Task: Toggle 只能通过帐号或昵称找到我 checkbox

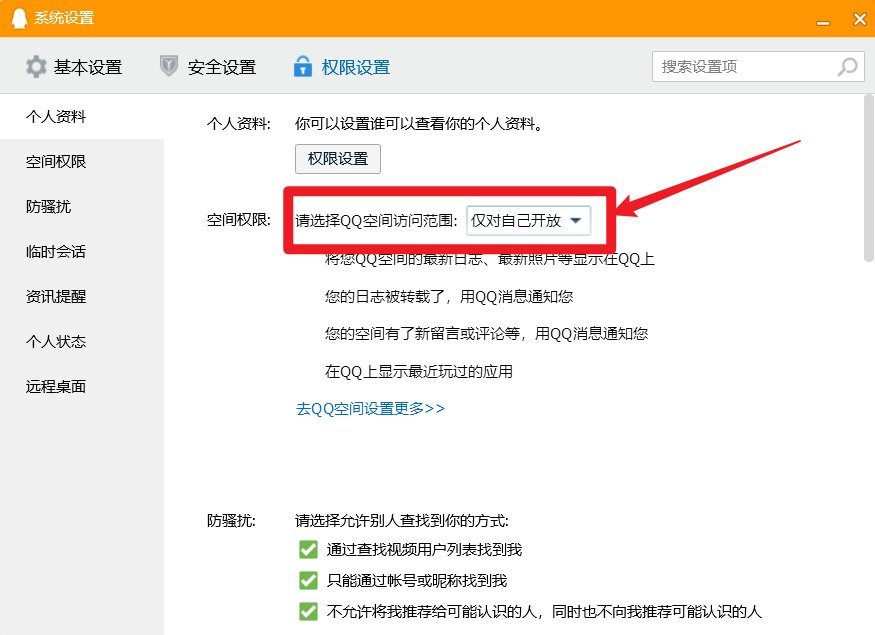Action: click(308, 580)
